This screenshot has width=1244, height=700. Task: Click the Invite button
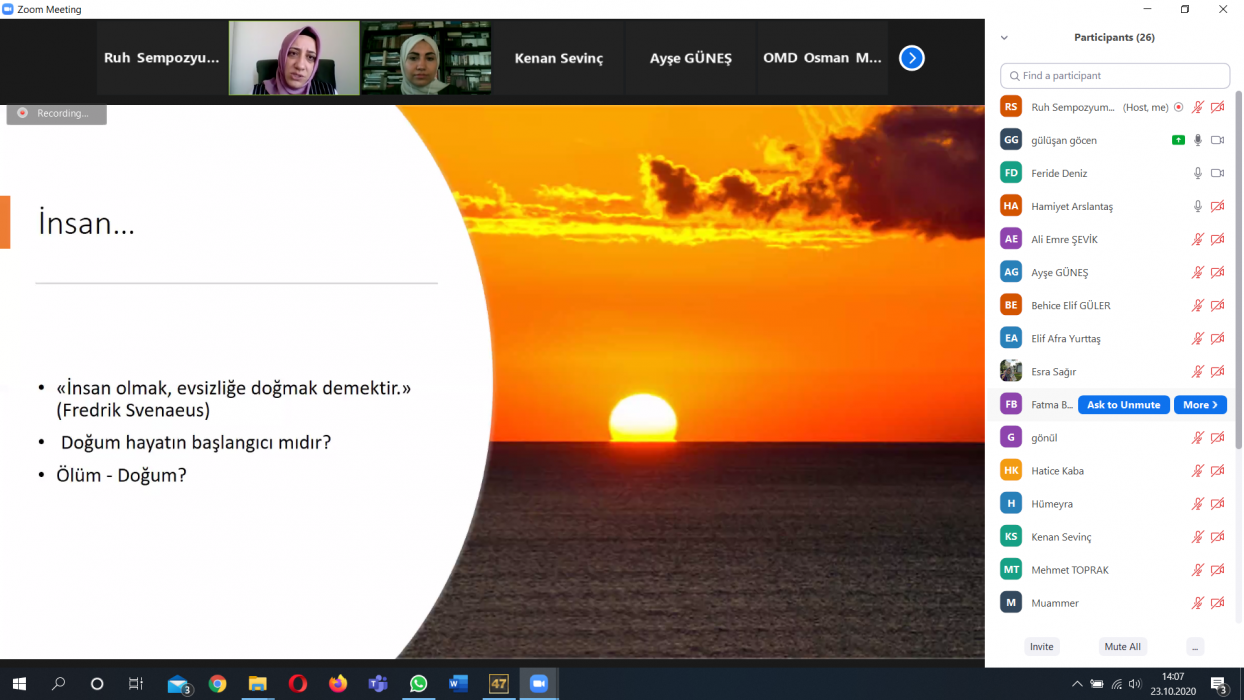click(x=1042, y=647)
